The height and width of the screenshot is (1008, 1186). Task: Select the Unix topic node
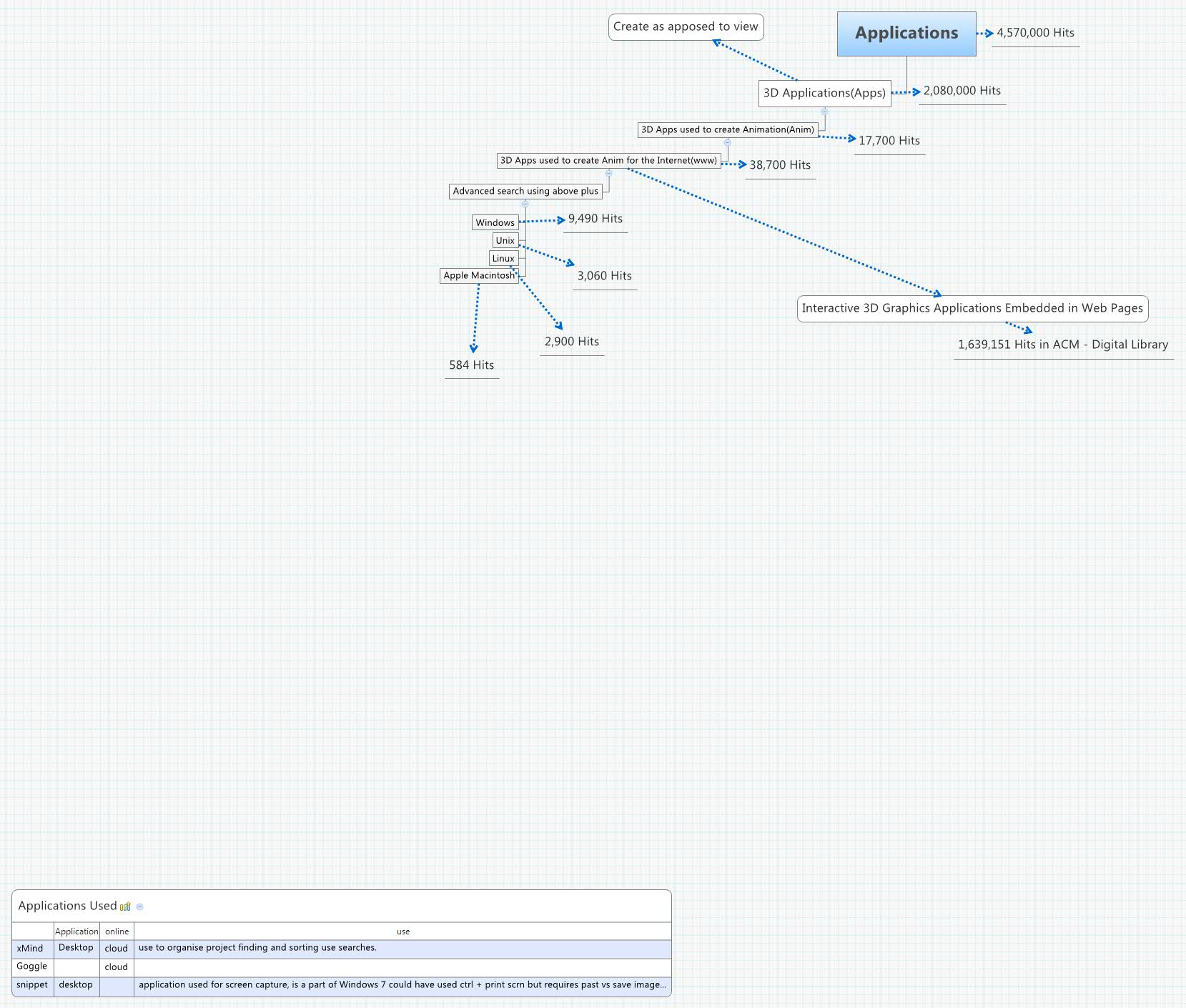coord(505,240)
